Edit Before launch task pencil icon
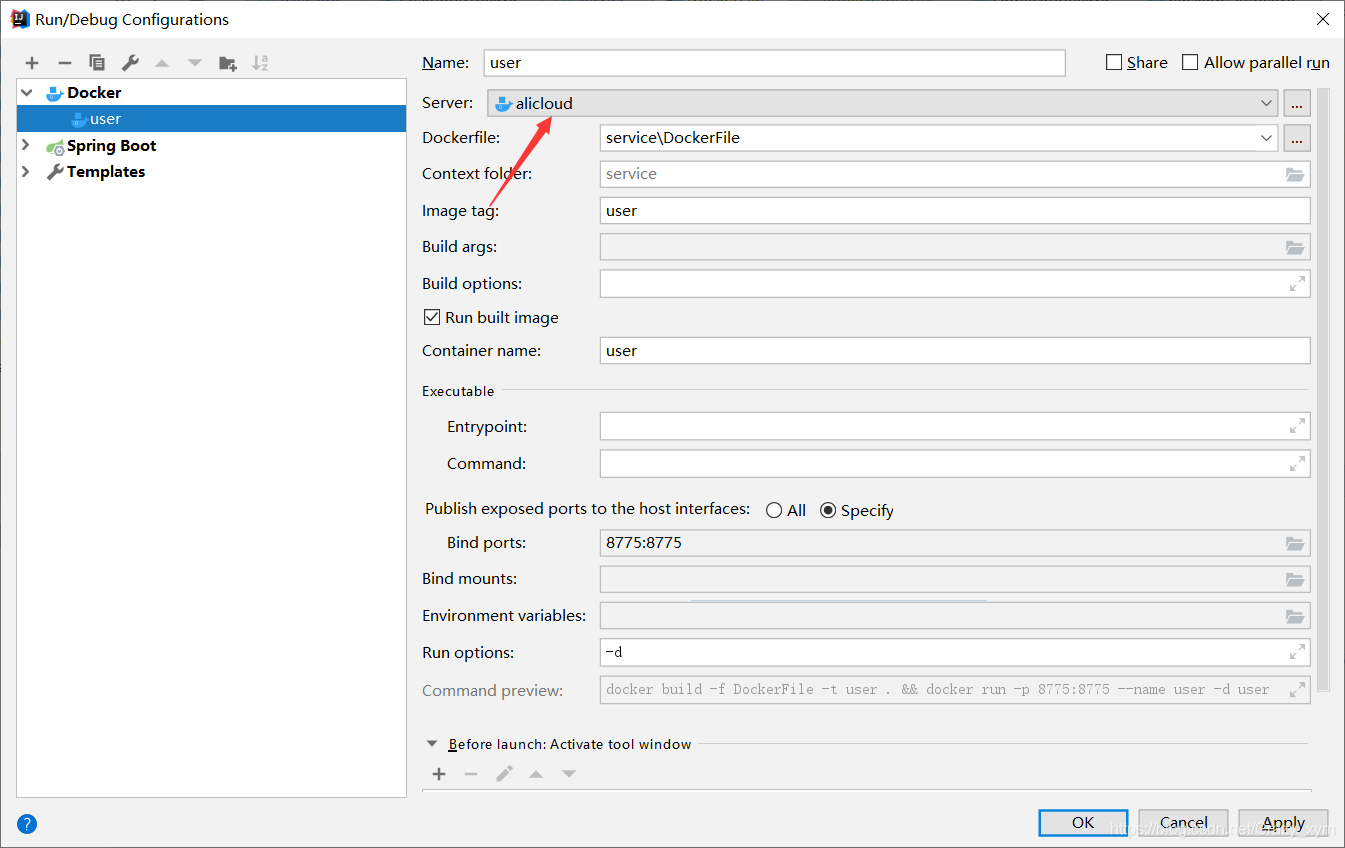 [x=504, y=774]
